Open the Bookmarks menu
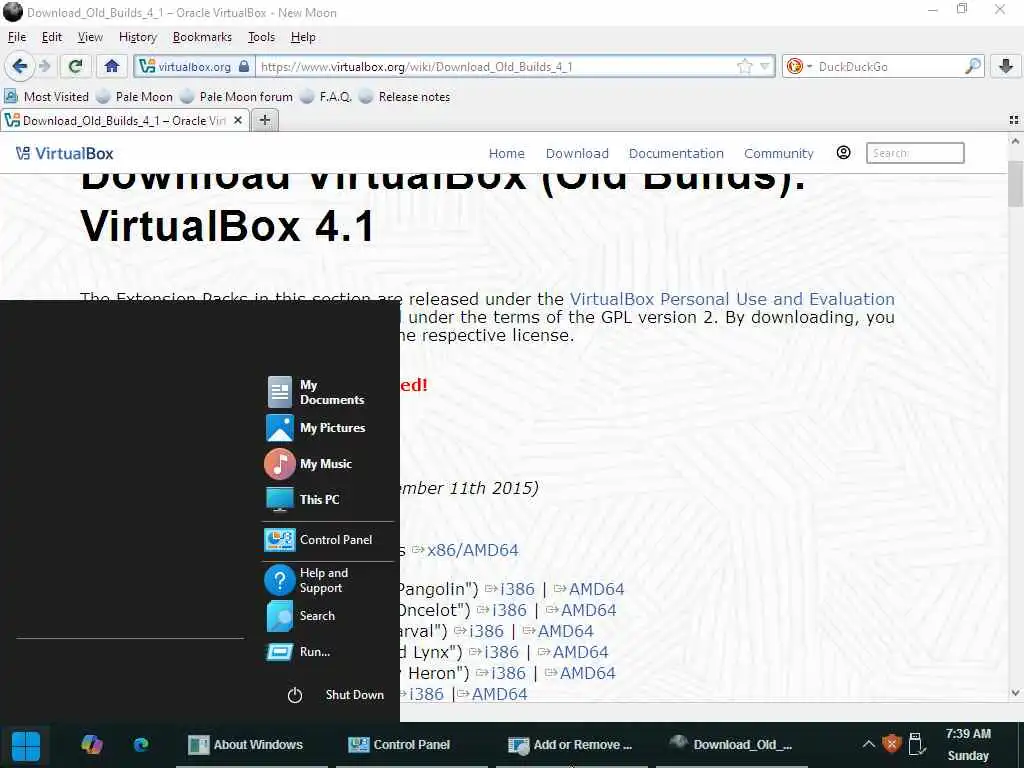Viewport: 1024px width, 768px height. click(202, 37)
